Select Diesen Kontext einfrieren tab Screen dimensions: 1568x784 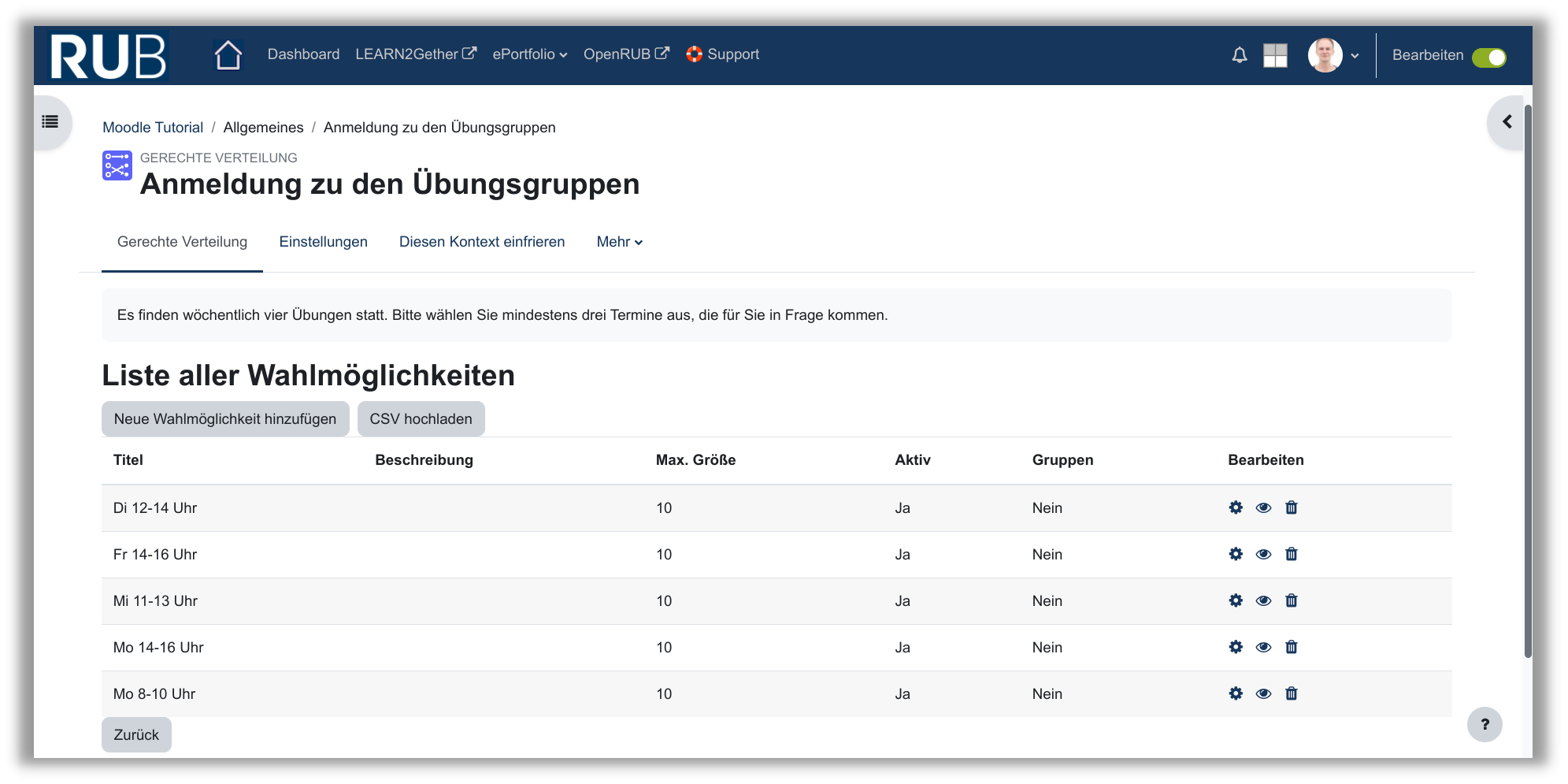coord(481,242)
